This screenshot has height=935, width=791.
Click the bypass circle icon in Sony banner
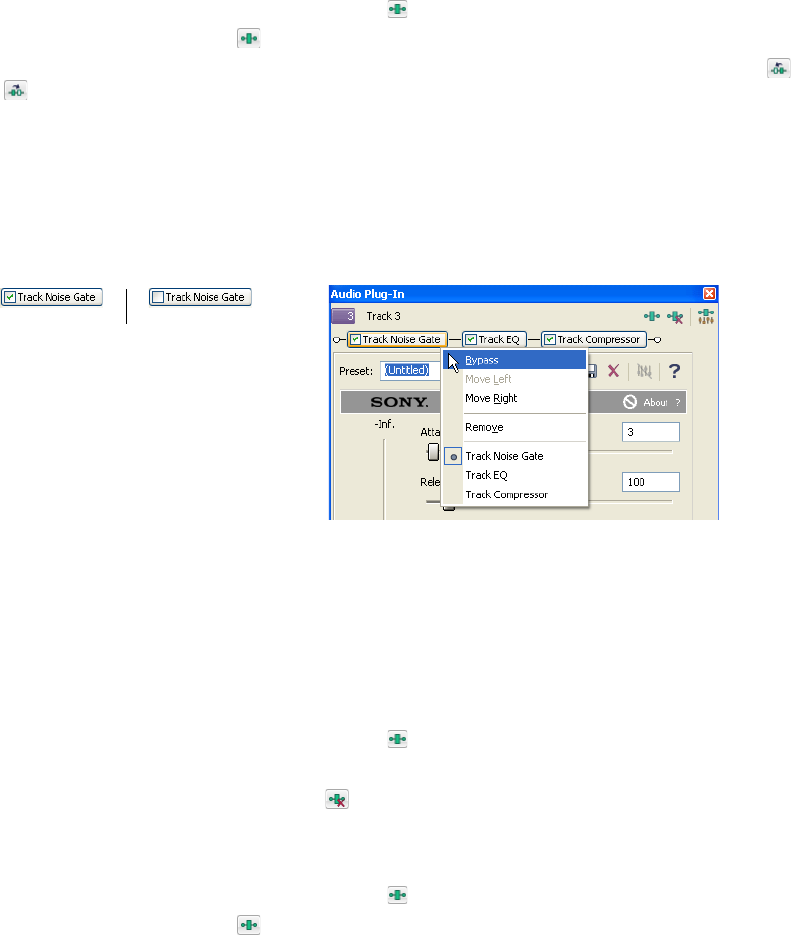tap(630, 402)
